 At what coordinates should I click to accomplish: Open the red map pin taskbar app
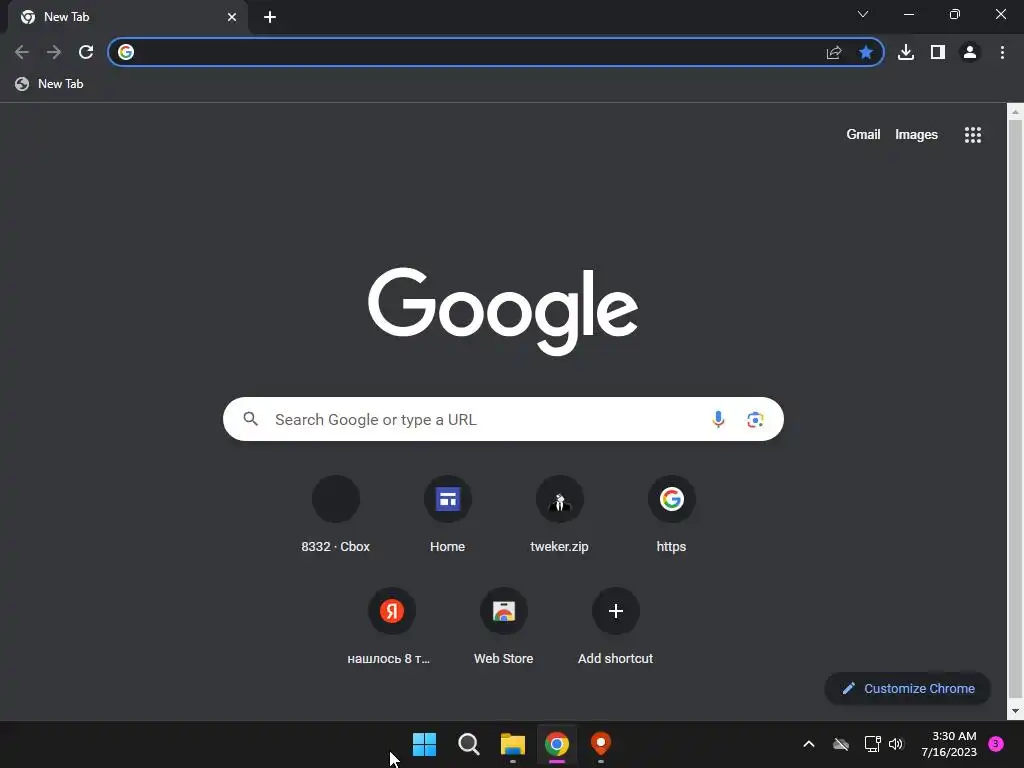coord(601,744)
